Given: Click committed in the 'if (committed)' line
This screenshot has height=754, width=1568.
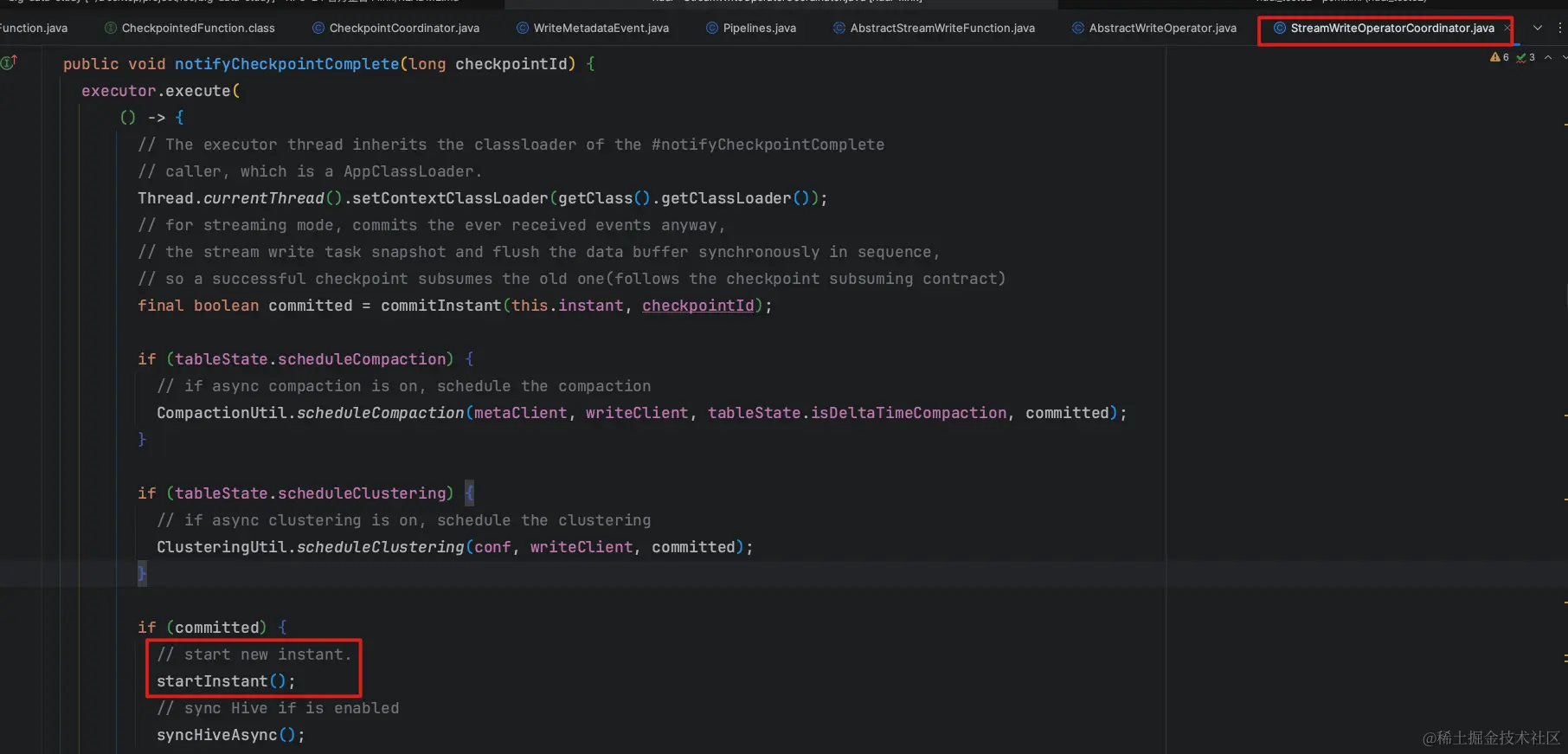Looking at the screenshot, I should 216,628.
